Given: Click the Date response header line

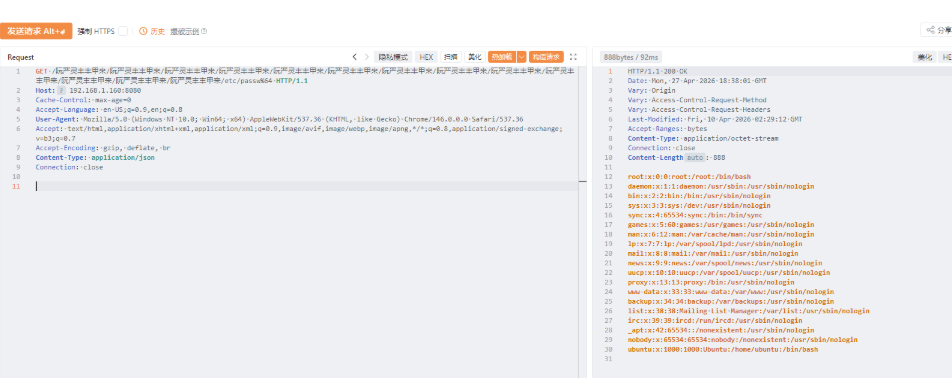Looking at the screenshot, I should click(697, 81).
